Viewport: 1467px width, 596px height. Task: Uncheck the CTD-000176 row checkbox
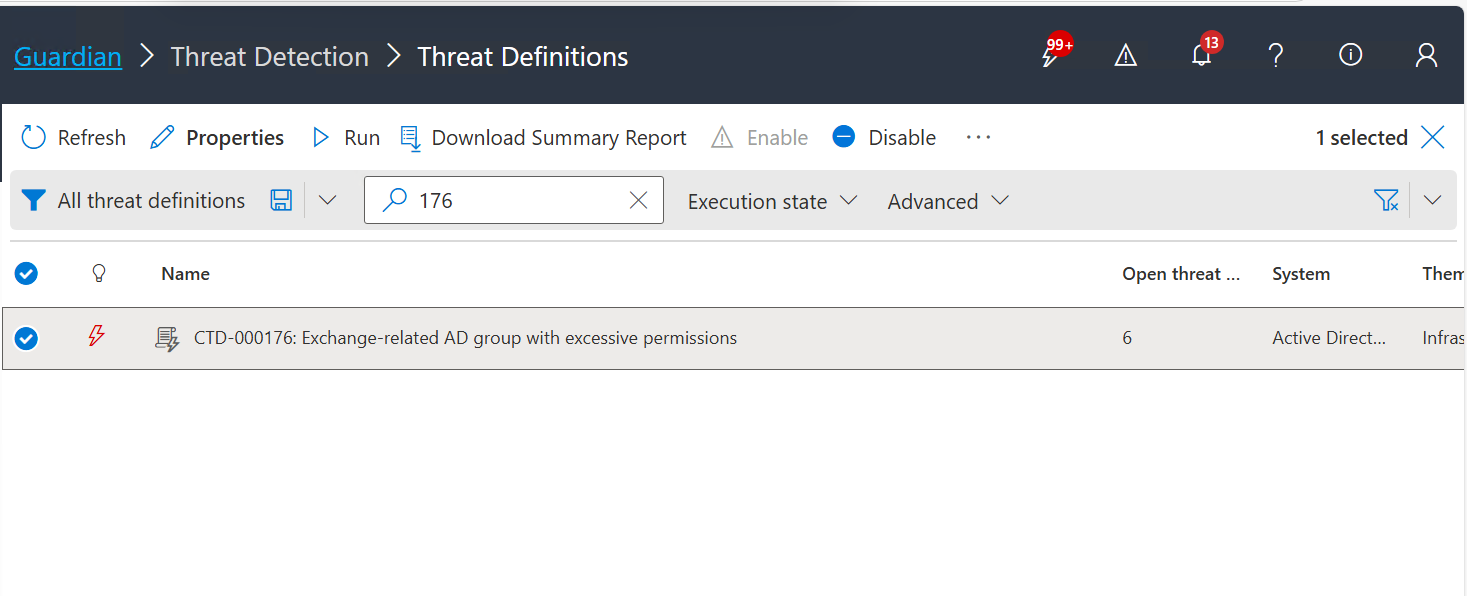click(27, 339)
